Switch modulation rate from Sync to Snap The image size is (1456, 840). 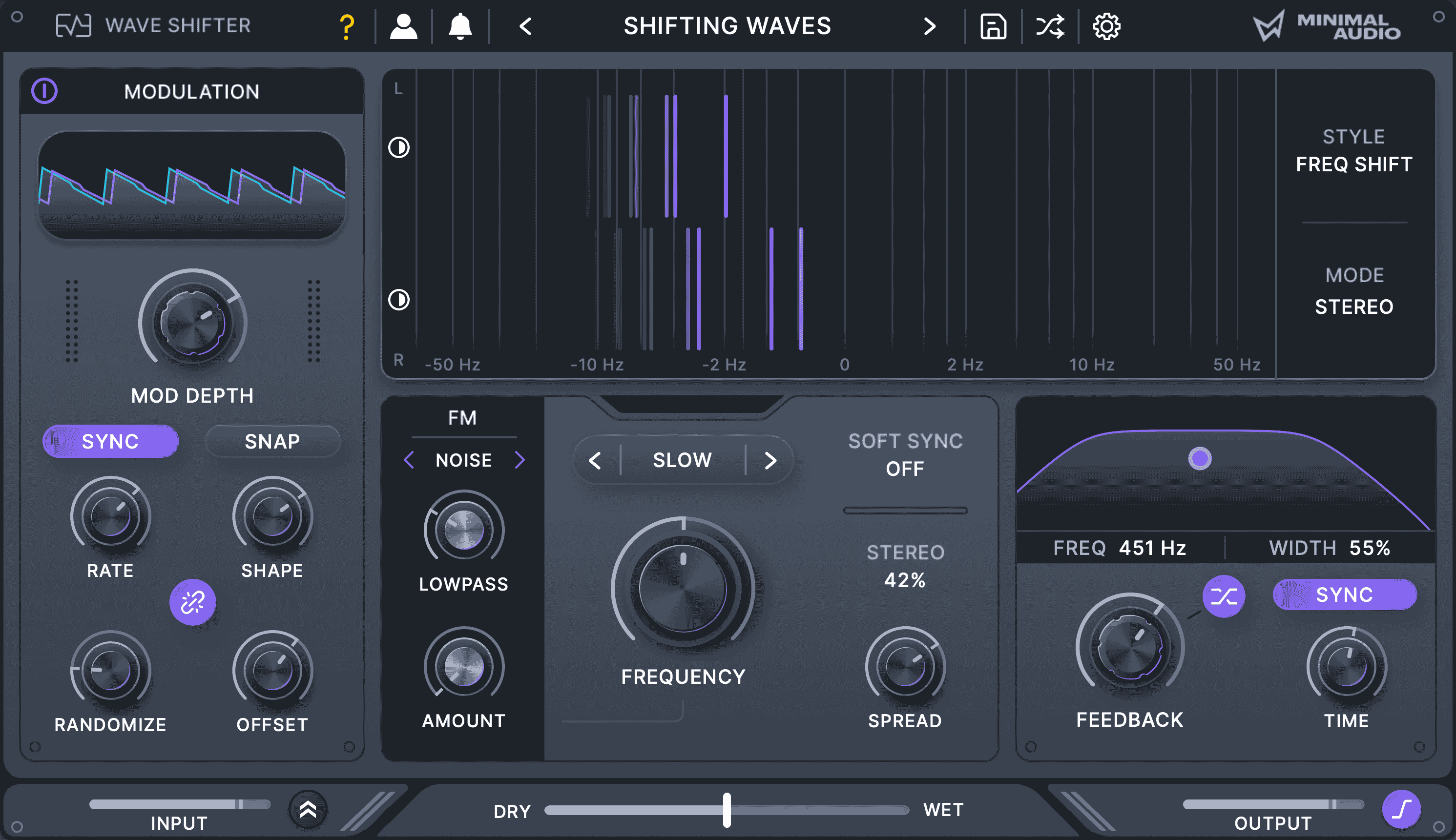click(x=272, y=441)
